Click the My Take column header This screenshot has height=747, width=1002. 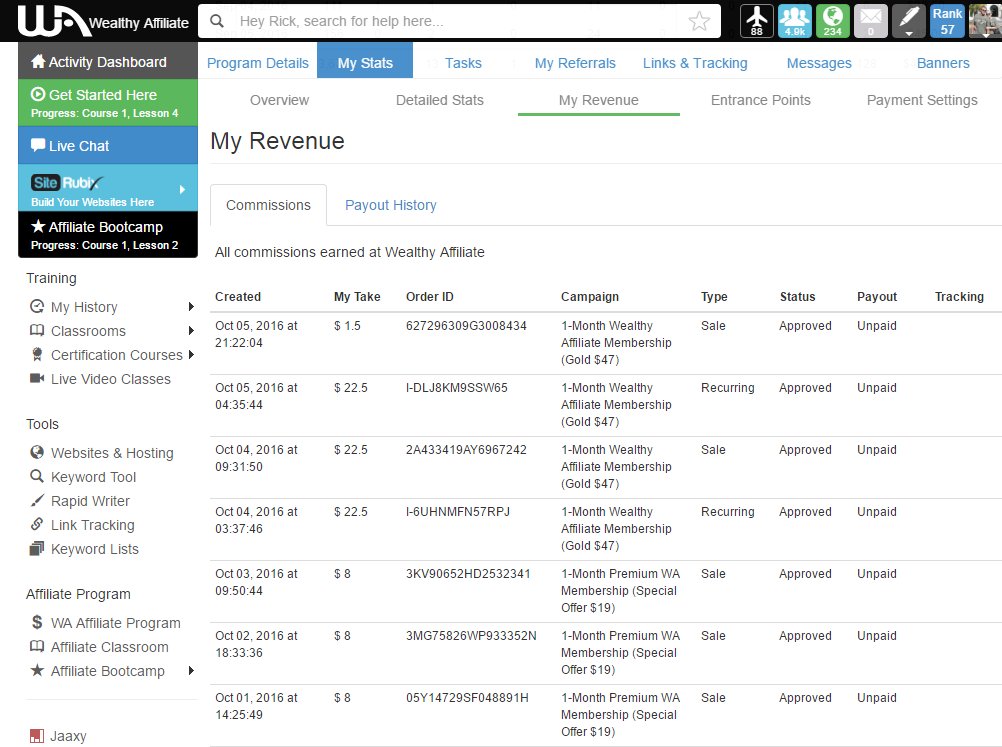tap(357, 296)
